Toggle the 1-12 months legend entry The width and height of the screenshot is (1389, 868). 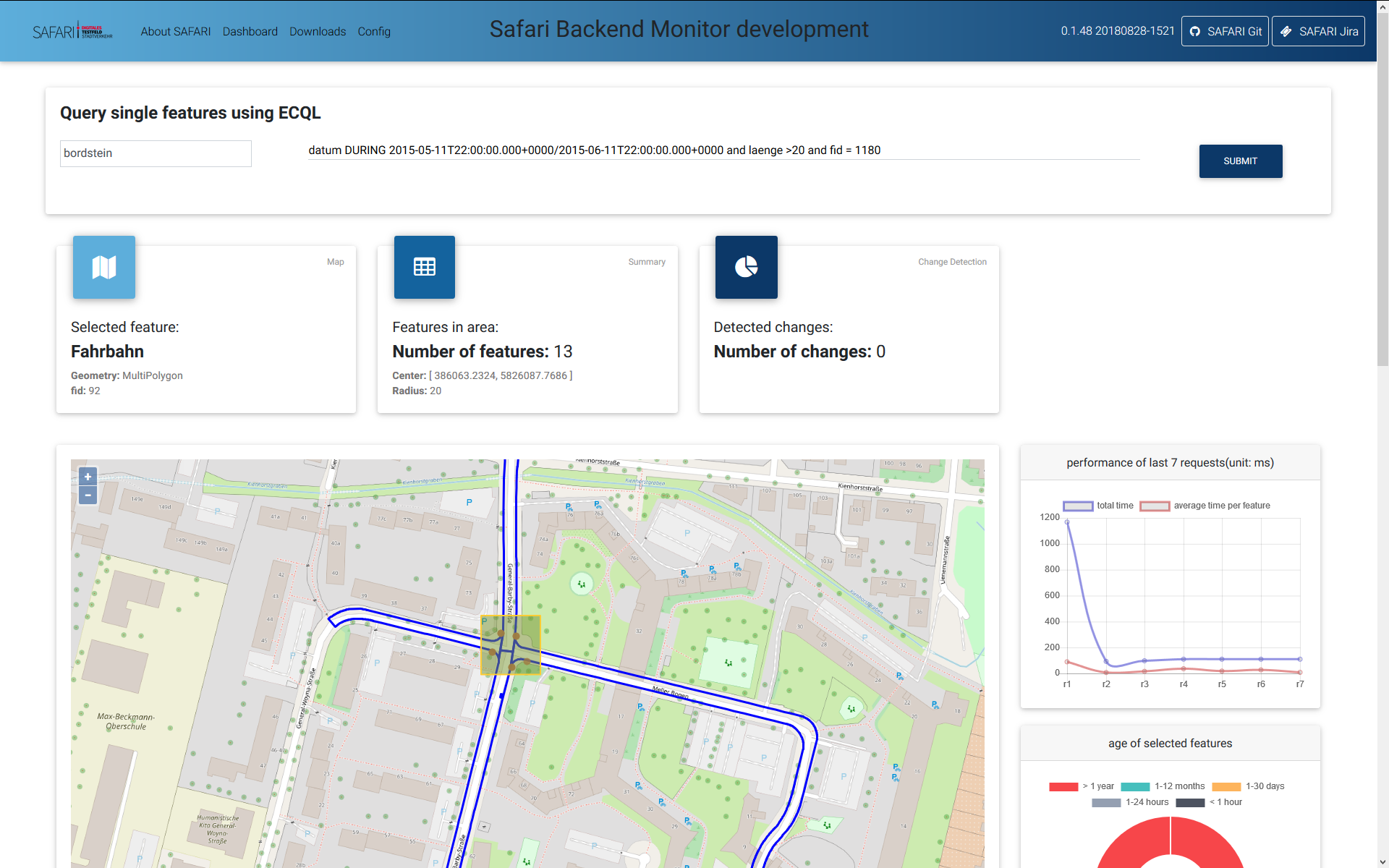tap(1163, 786)
